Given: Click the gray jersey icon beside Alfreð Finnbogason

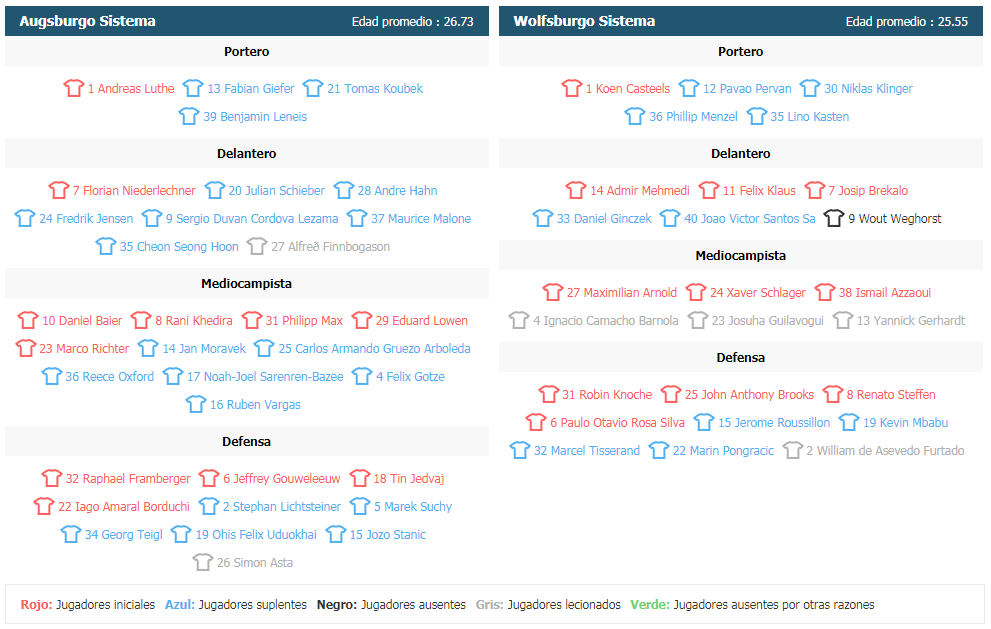Looking at the screenshot, I should point(257,246).
